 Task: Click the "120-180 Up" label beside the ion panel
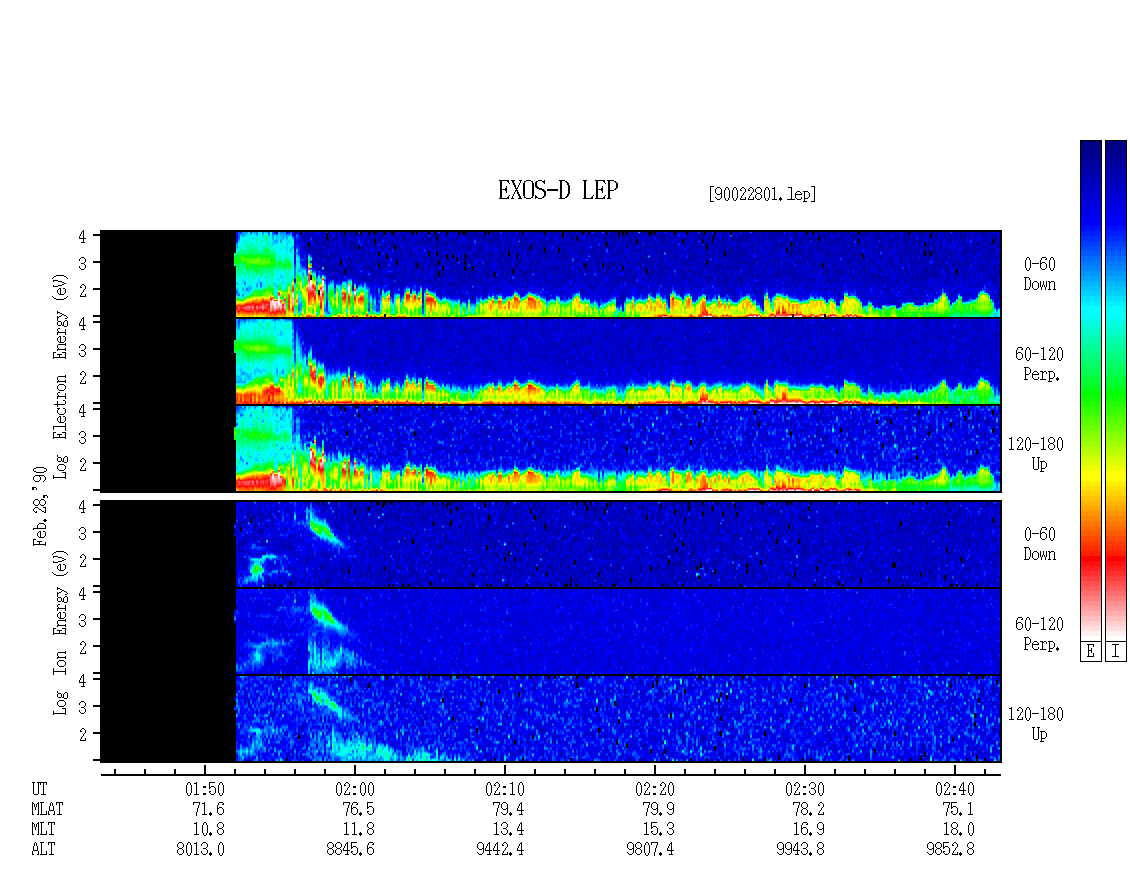(x=1036, y=724)
